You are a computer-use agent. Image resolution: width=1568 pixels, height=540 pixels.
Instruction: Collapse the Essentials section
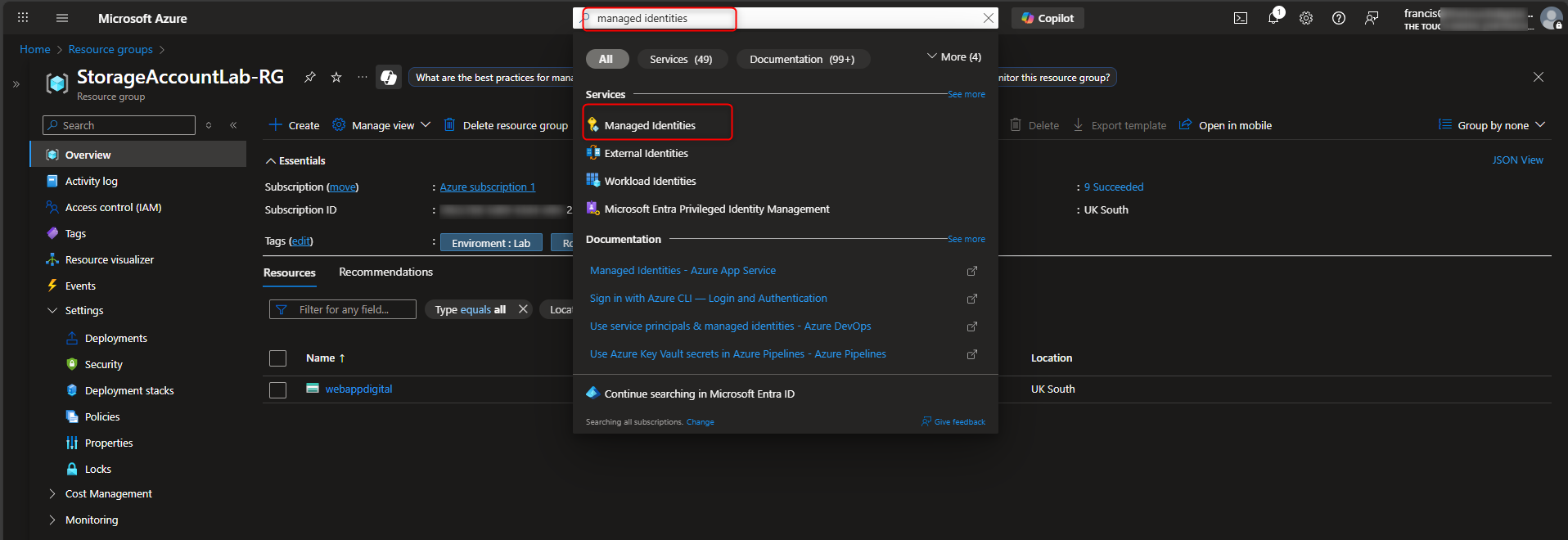click(295, 160)
